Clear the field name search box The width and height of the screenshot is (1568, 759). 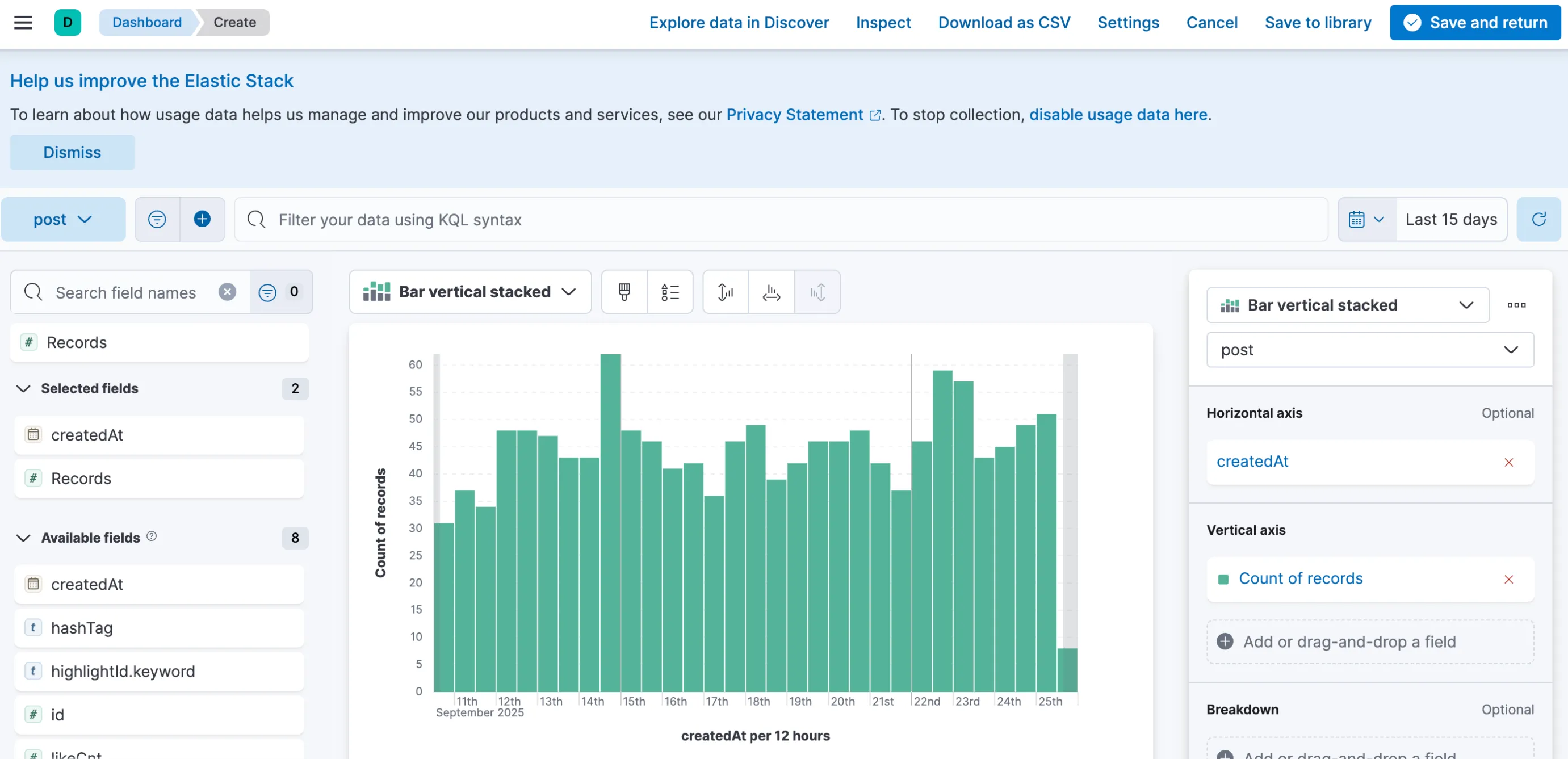click(x=227, y=292)
